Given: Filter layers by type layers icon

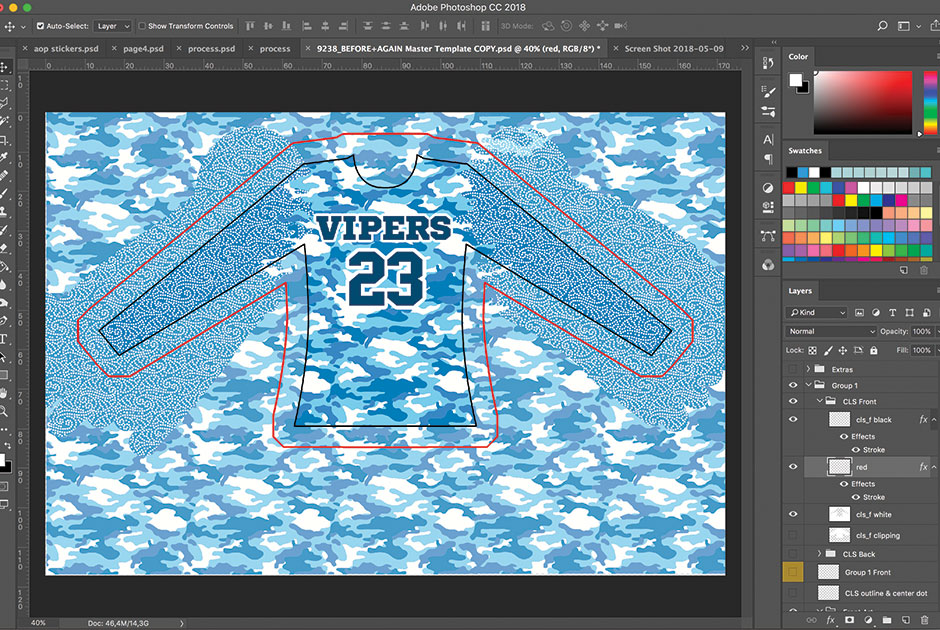Looking at the screenshot, I should tap(893, 312).
